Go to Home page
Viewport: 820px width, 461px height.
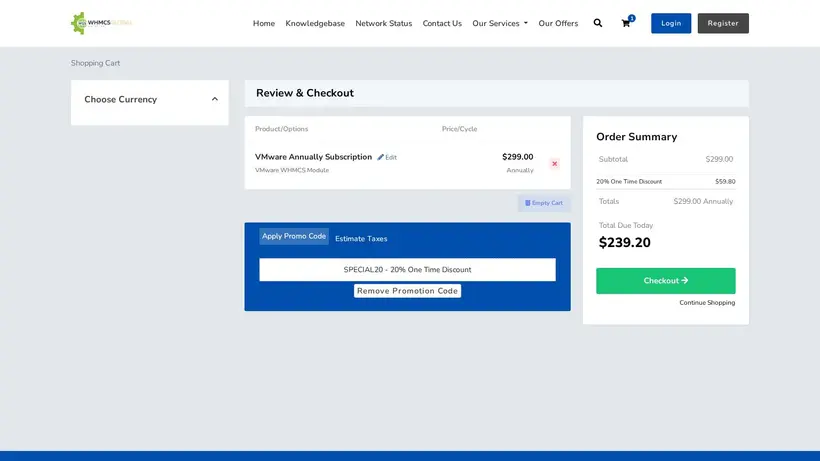(x=264, y=24)
